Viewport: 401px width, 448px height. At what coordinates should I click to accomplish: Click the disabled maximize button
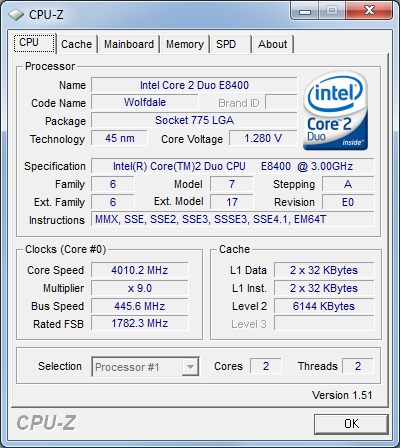coord(332,11)
